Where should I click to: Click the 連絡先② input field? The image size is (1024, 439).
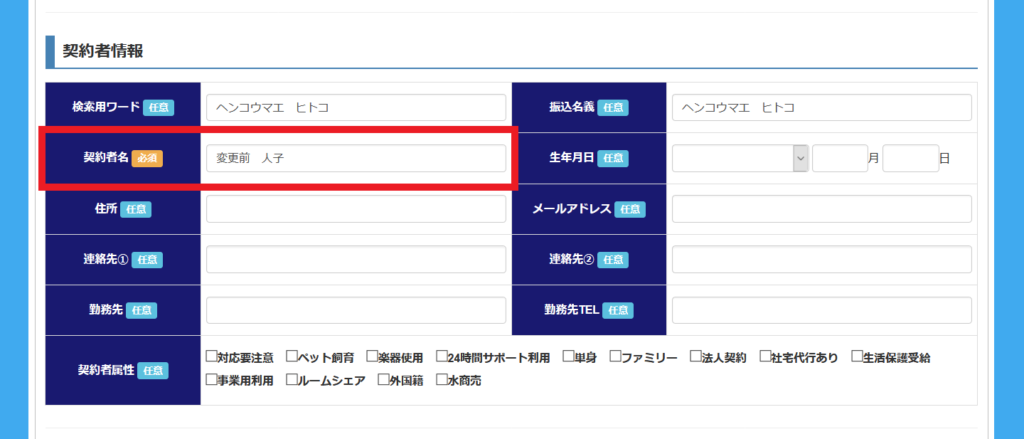822,259
